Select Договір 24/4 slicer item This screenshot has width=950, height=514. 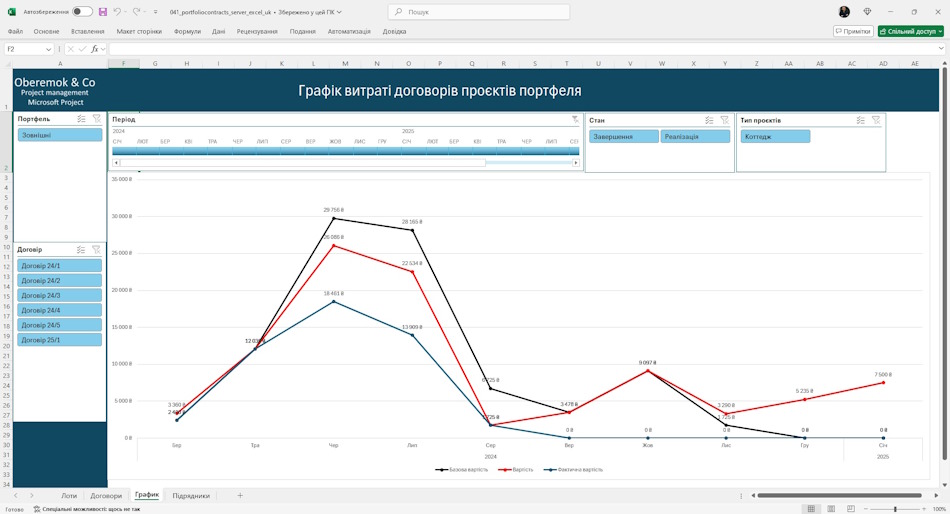pyautogui.click(x=59, y=310)
